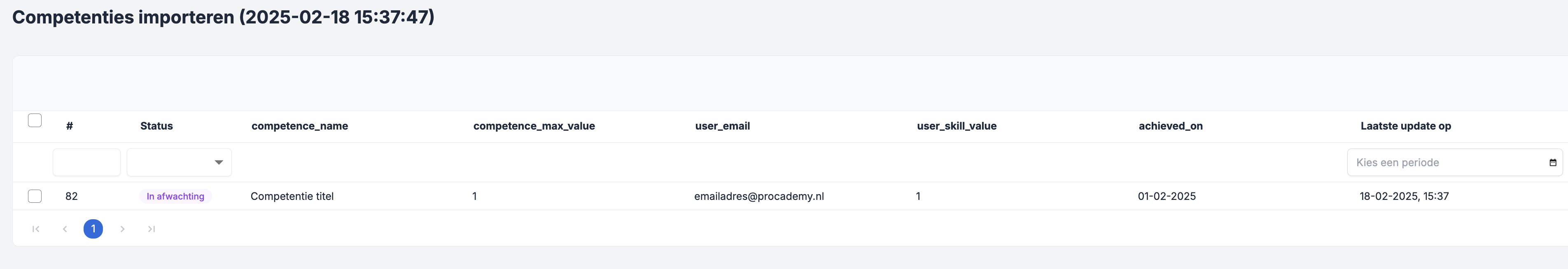Go to next page arrow
The image size is (1568, 269).
pos(122,229)
